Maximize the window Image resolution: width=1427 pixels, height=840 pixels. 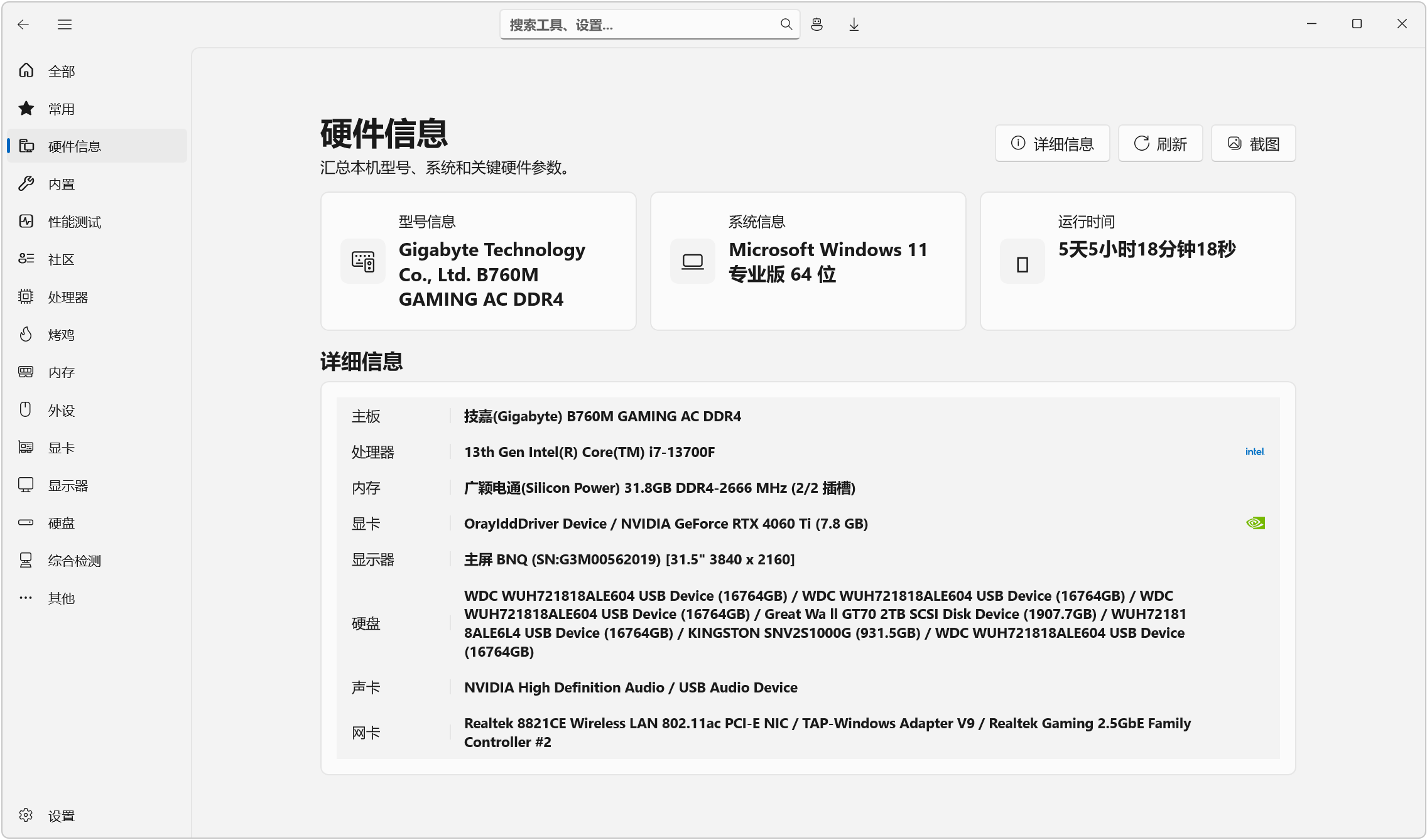pos(1357,24)
